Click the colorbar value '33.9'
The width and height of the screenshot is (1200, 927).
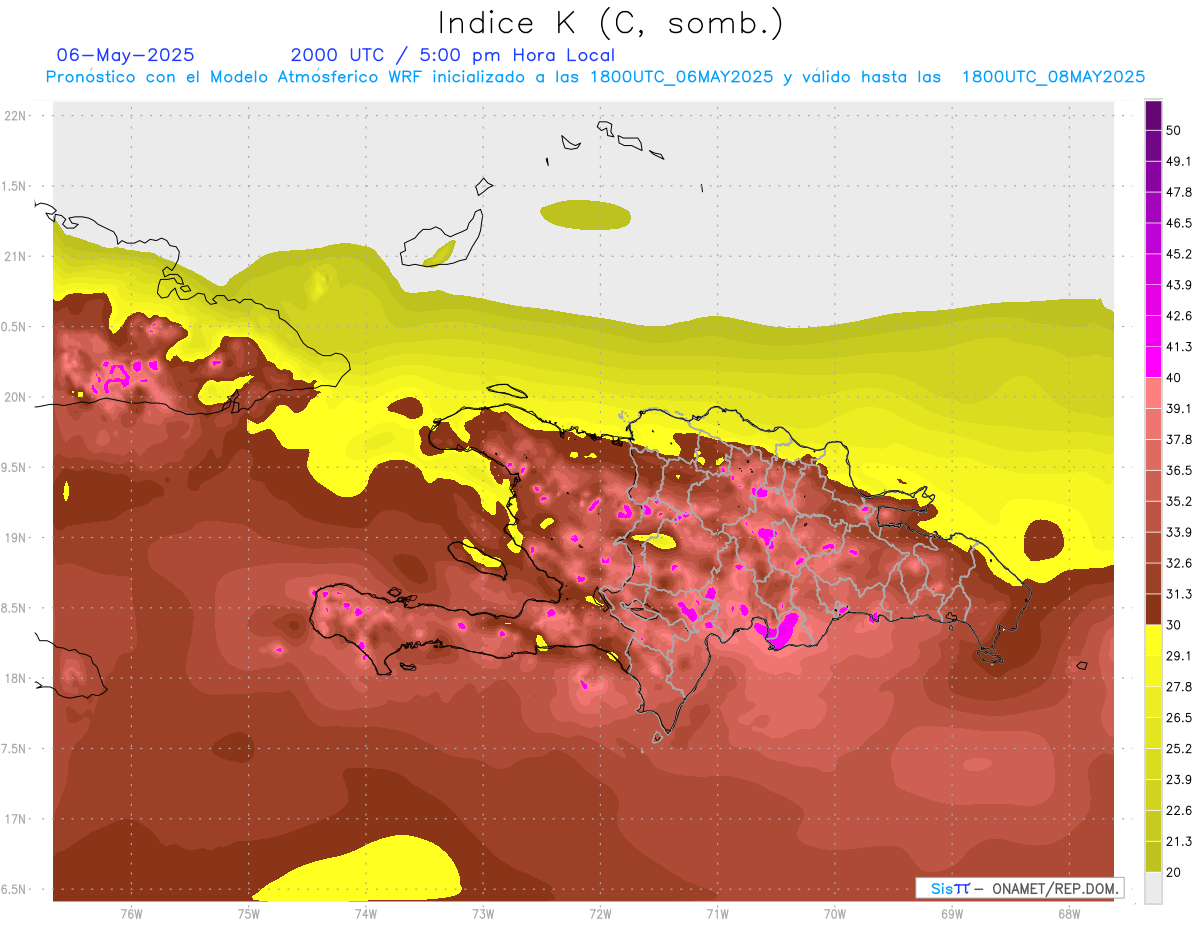point(1178,532)
